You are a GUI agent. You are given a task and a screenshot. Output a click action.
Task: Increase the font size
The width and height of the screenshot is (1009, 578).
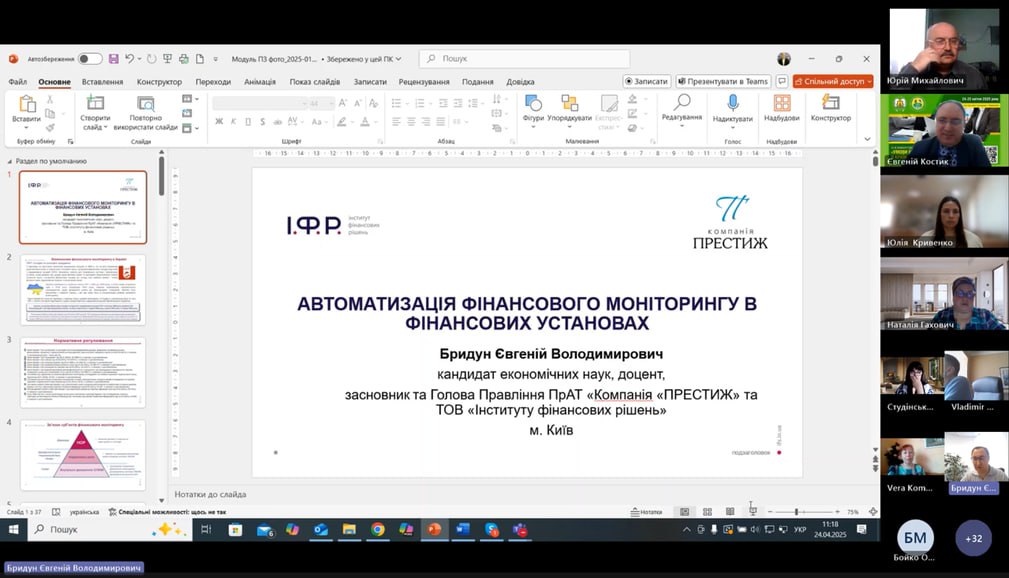click(343, 103)
